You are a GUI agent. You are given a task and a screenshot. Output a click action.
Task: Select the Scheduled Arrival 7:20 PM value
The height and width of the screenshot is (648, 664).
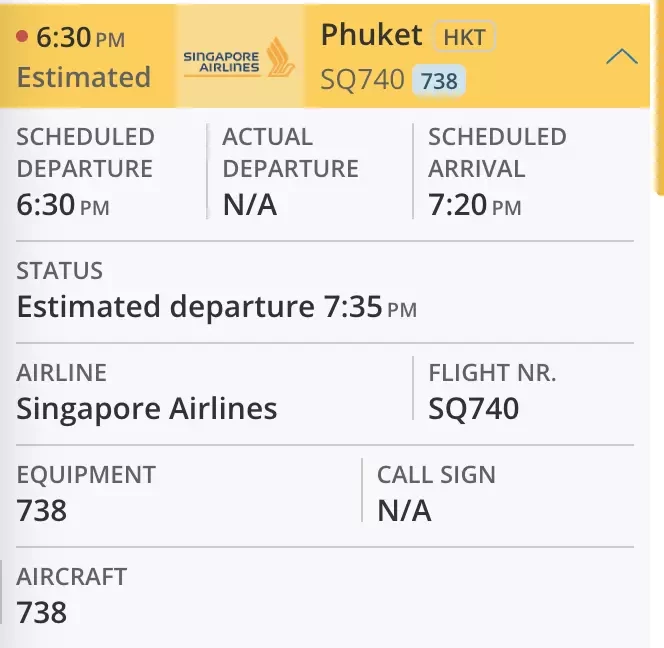click(475, 205)
